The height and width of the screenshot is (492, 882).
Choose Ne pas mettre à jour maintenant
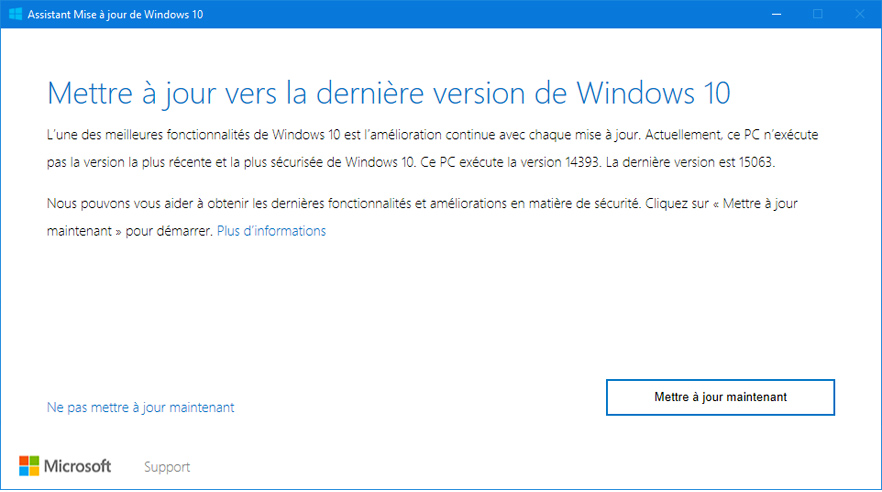click(140, 407)
